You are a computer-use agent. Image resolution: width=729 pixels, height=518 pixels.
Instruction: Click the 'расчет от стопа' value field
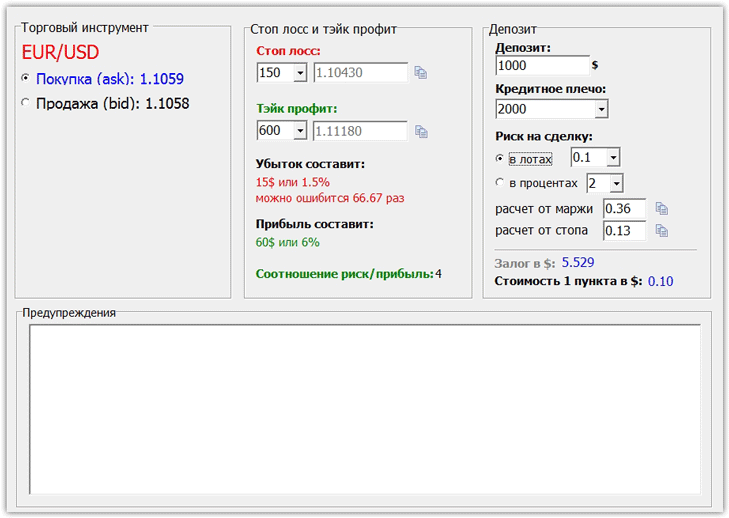point(623,231)
